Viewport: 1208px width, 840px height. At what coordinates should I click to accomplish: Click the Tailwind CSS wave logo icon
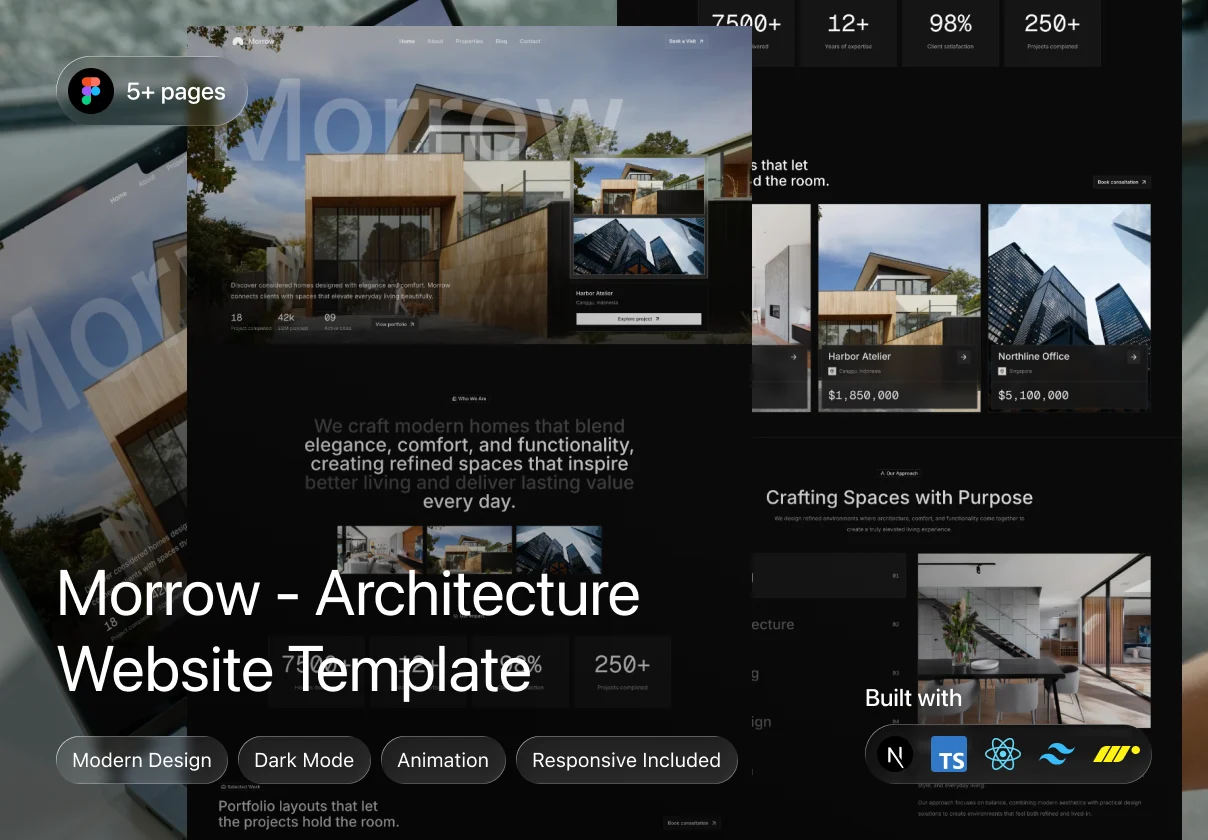coord(1056,754)
